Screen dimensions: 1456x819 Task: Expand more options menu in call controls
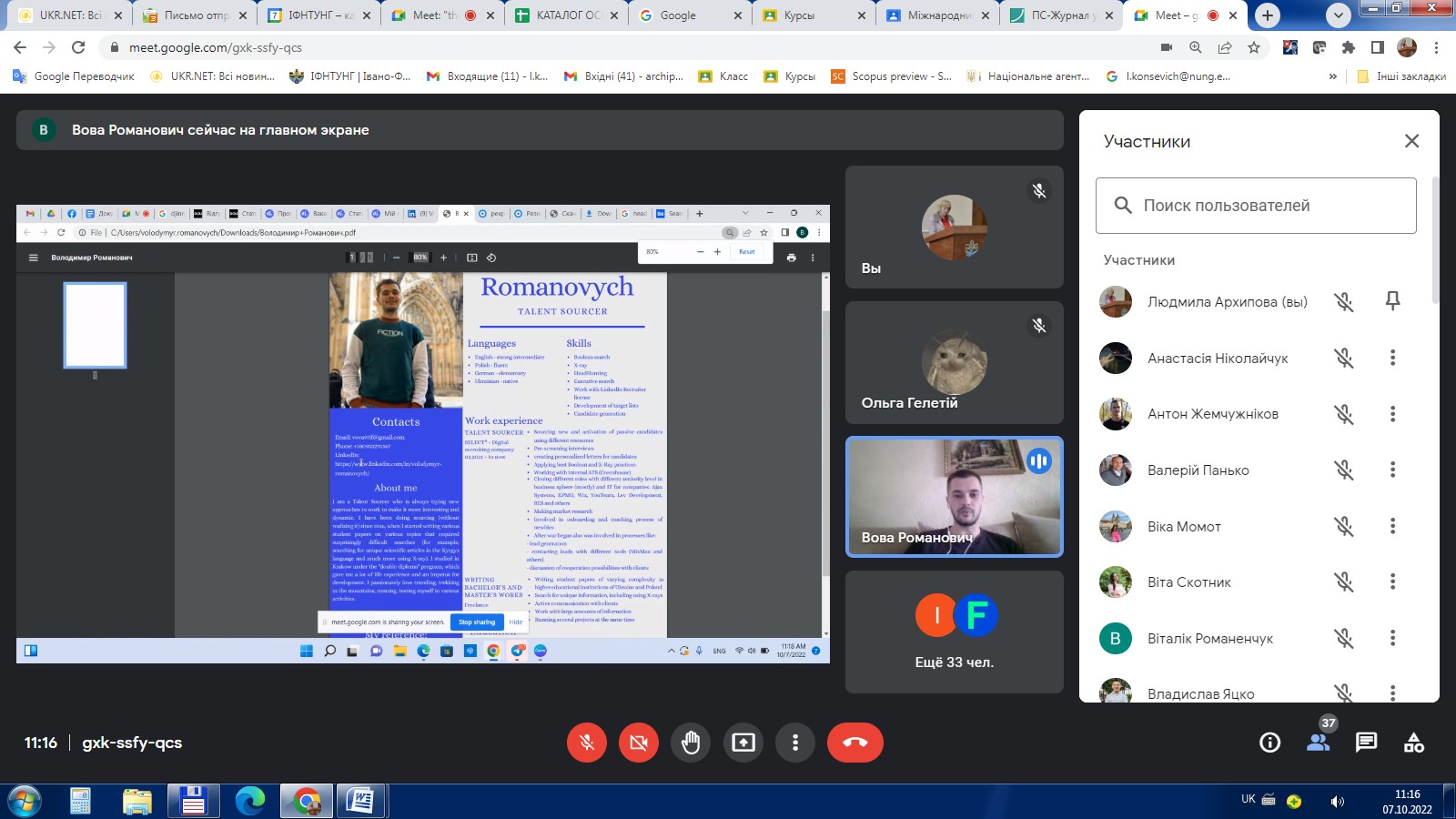point(795,743)
